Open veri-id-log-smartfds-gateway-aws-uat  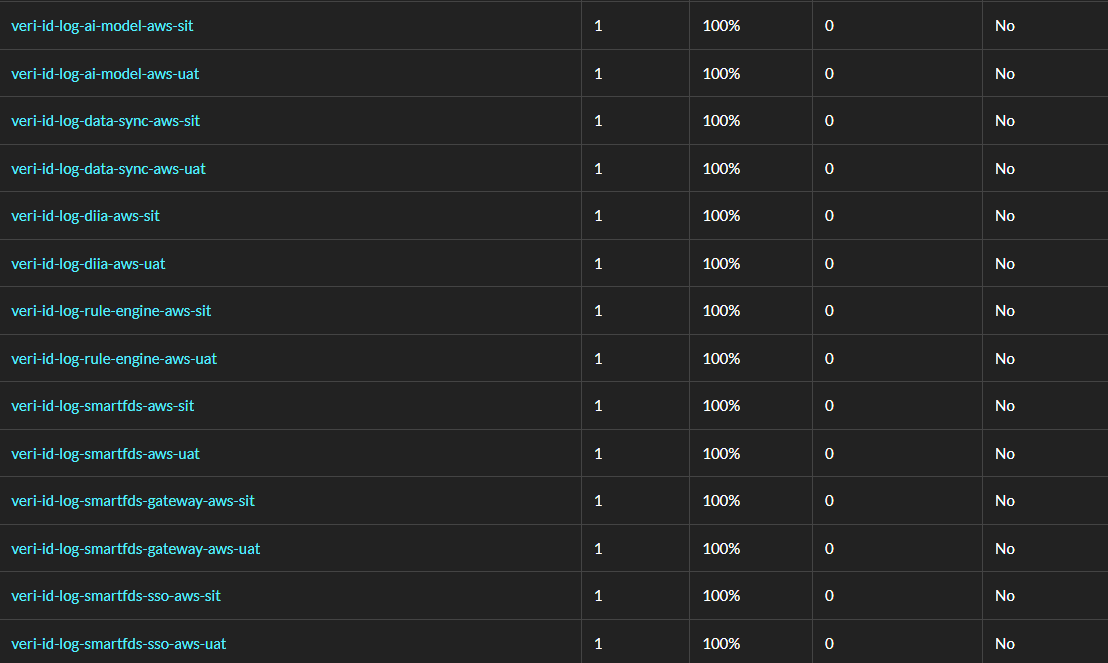(136, 549)
